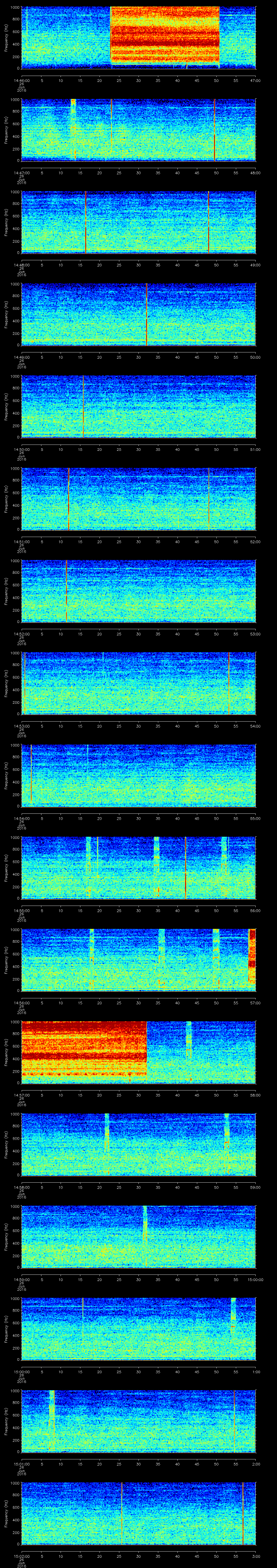
Task: Click the 14:53:00 start time label
Action: point(21,726)
